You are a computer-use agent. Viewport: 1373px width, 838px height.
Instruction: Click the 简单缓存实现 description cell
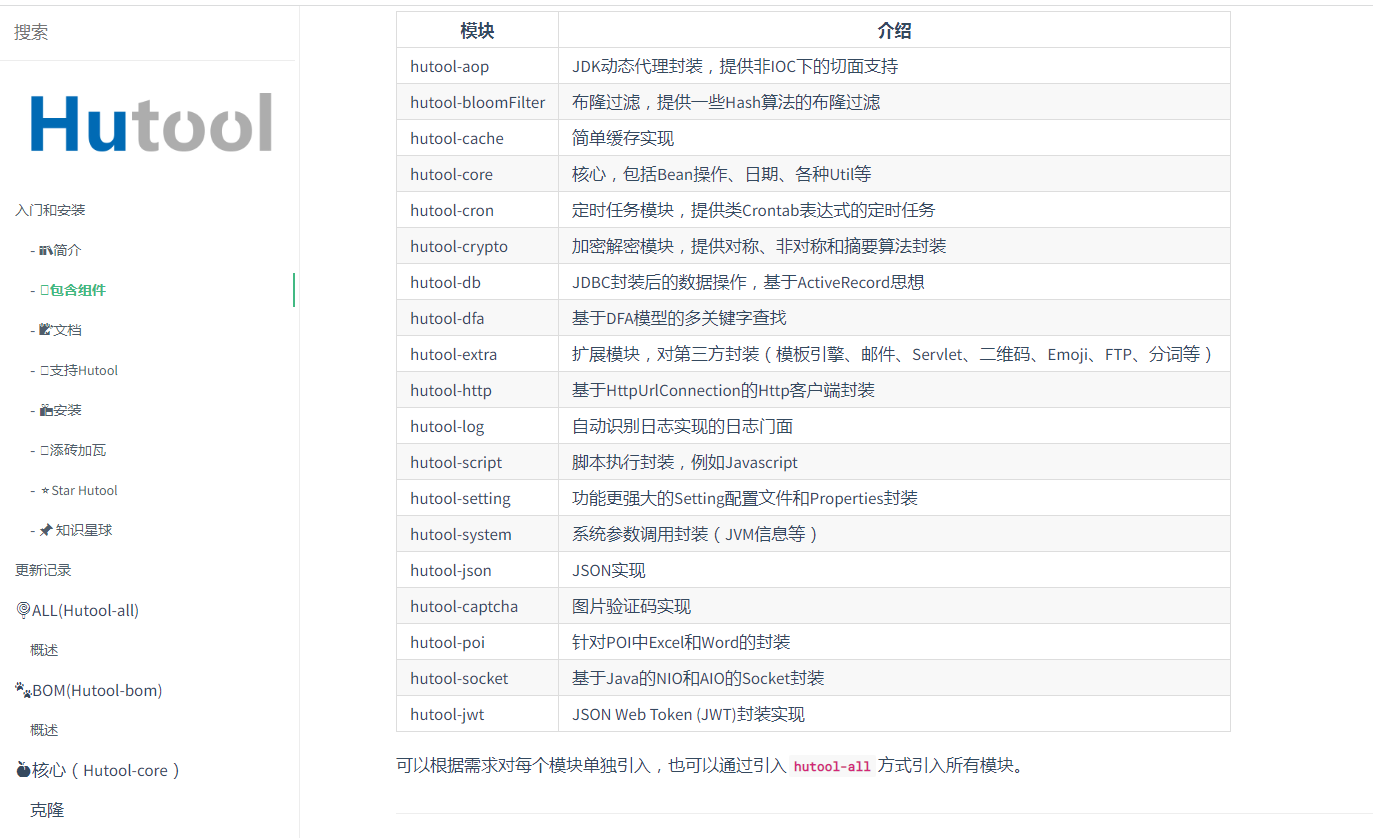coord(894,138)
